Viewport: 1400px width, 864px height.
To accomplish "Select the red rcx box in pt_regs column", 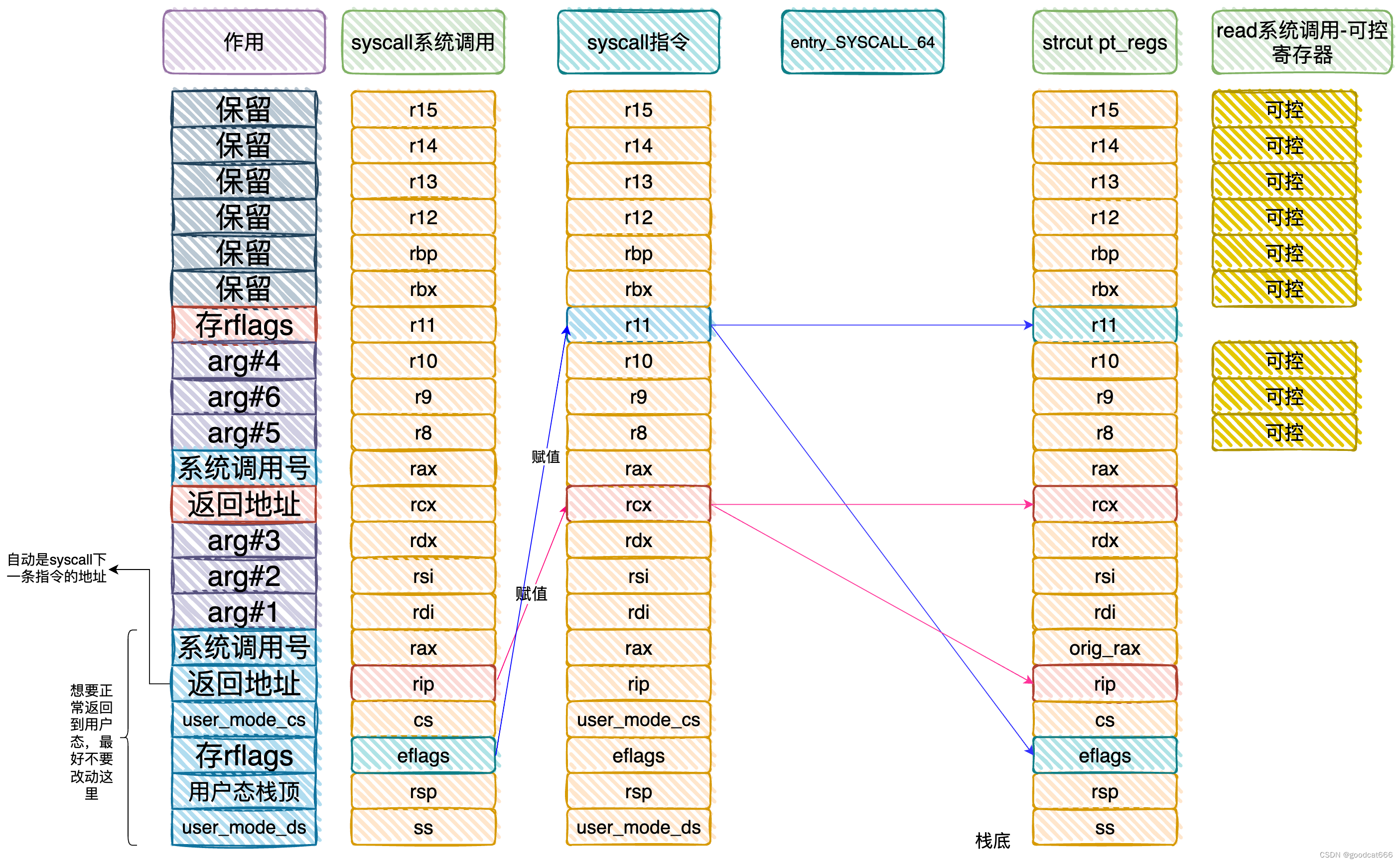I will (1105, 504).
